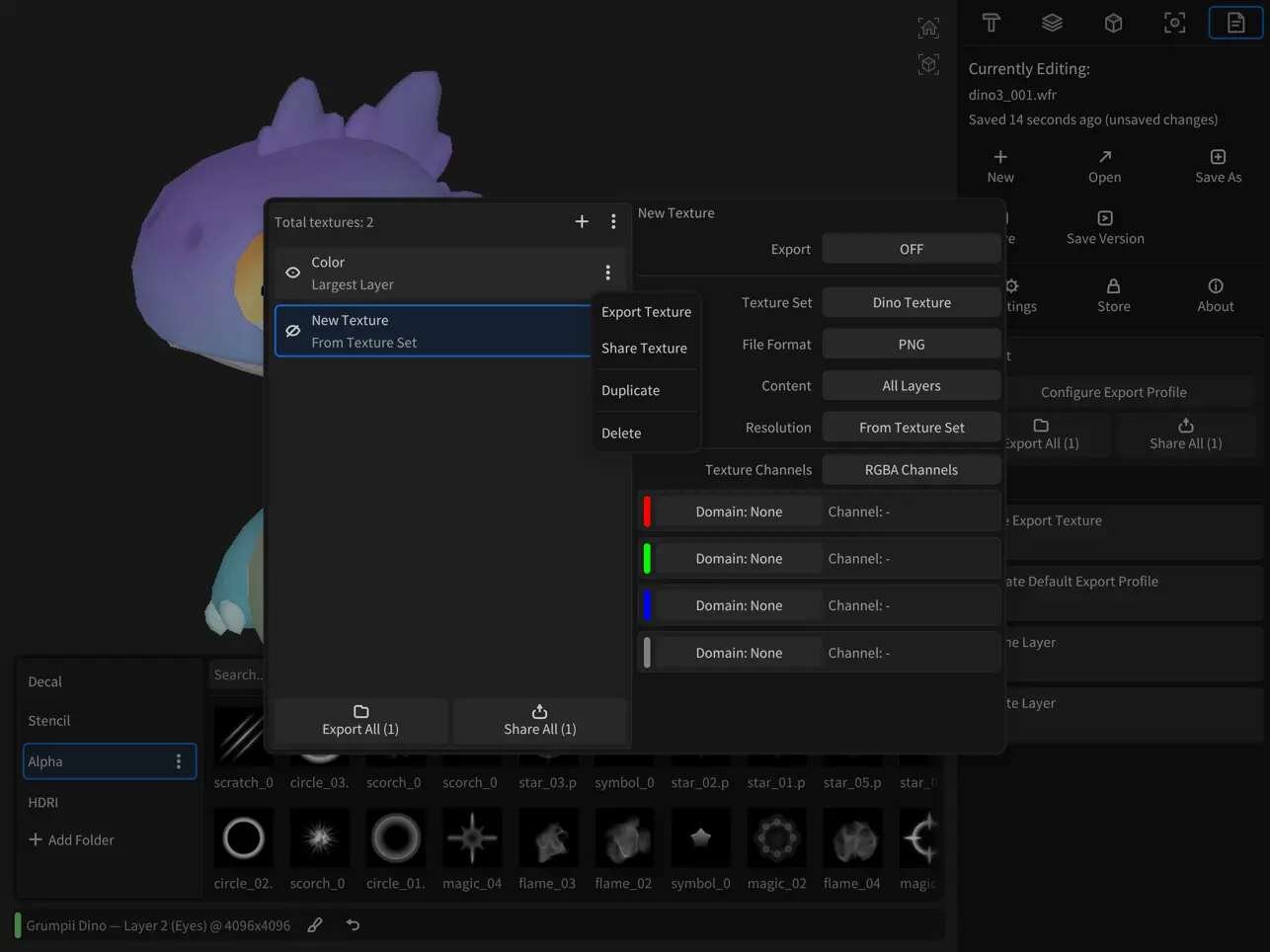This screenshot has height=952, width=1270.
Task: Show the New Texture via crossed eye
Action: coord(293,331)
